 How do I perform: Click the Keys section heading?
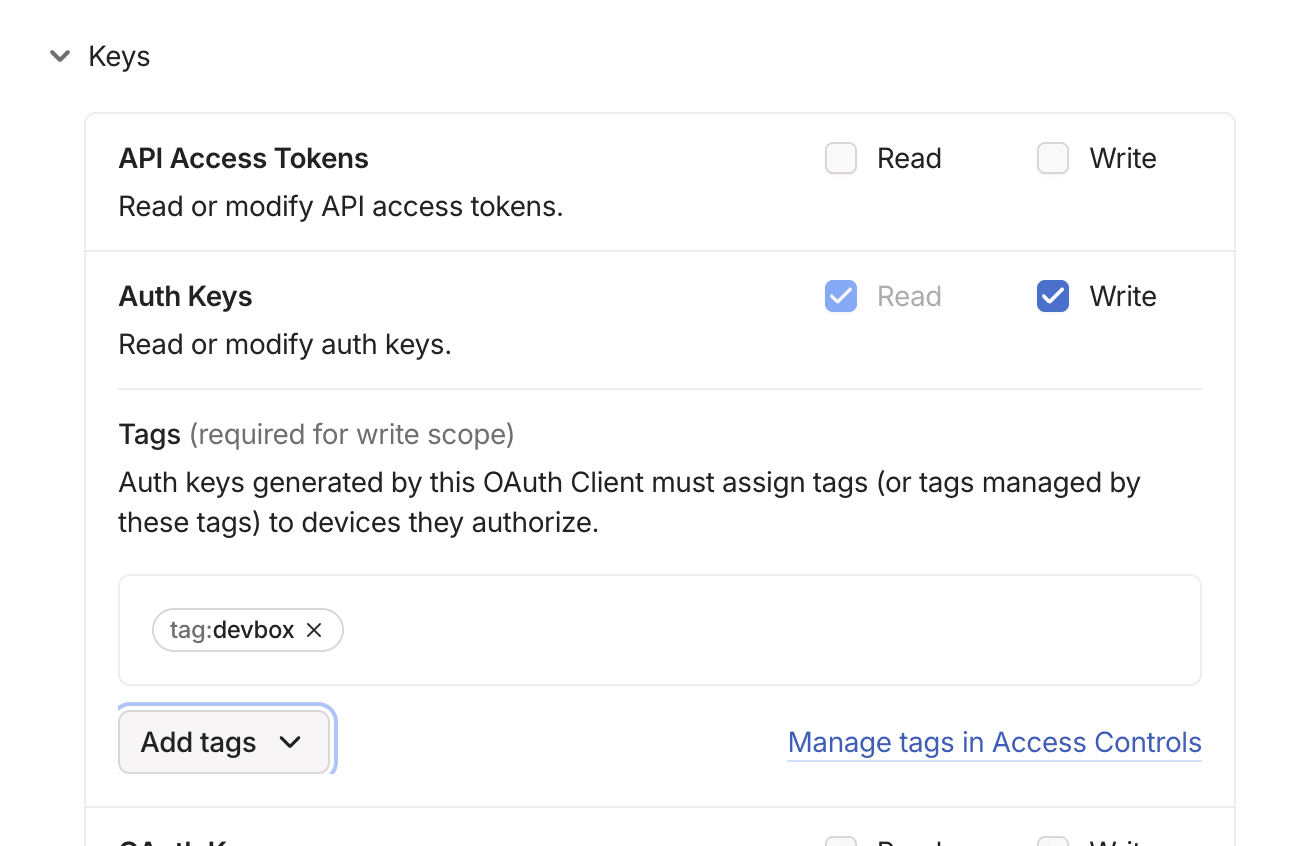119,56
